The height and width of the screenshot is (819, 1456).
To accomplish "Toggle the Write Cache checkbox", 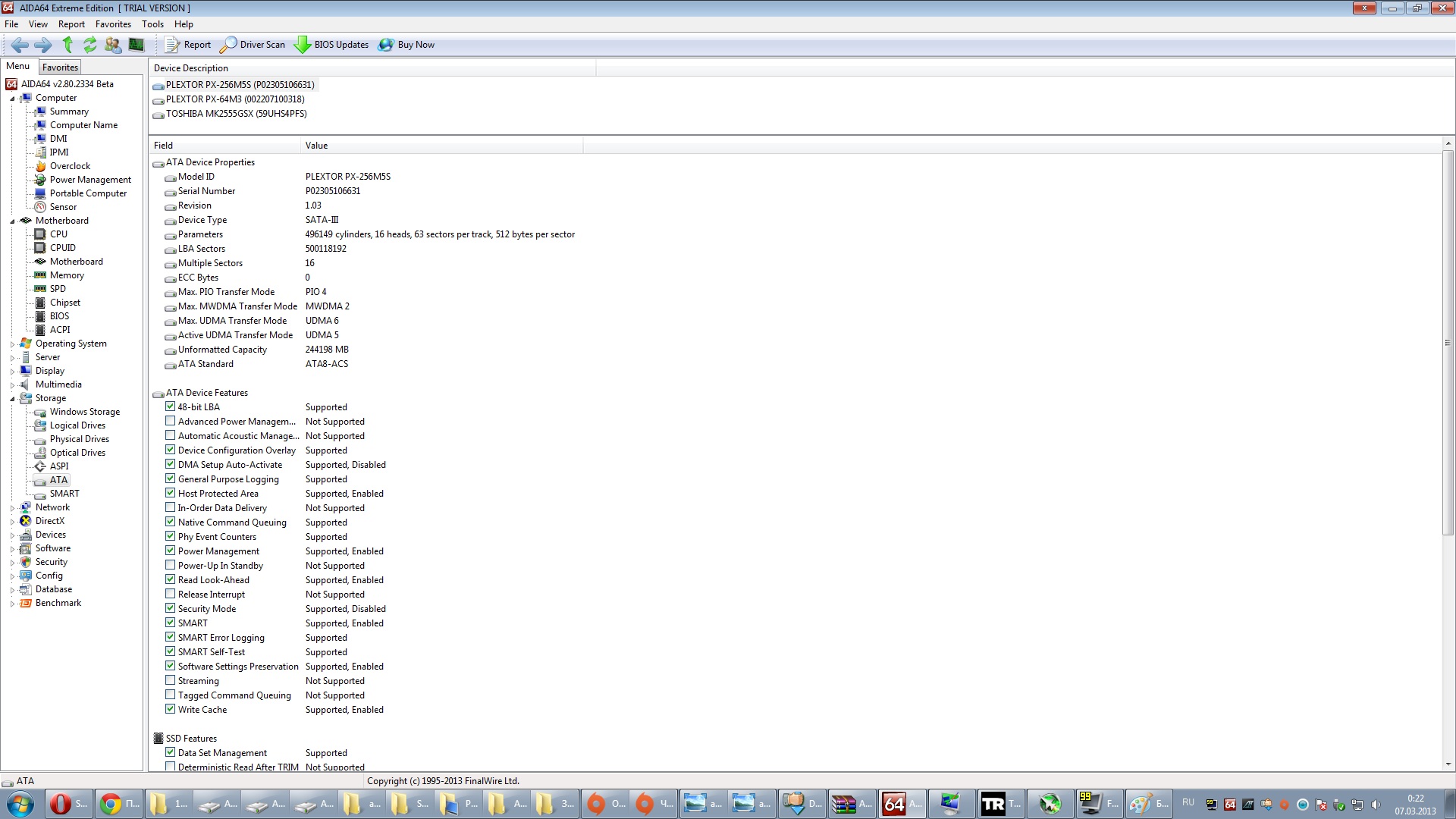I will (171, 709).
